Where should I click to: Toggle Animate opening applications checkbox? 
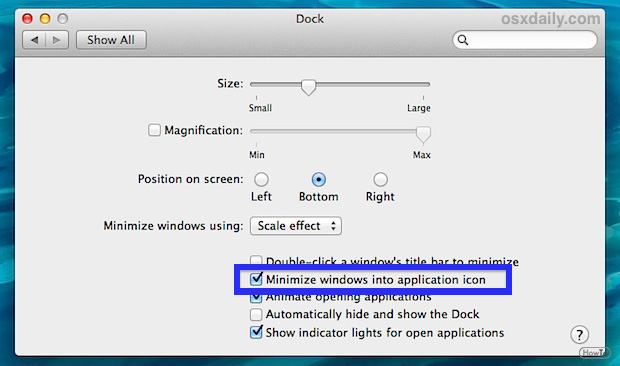point(256,297)
